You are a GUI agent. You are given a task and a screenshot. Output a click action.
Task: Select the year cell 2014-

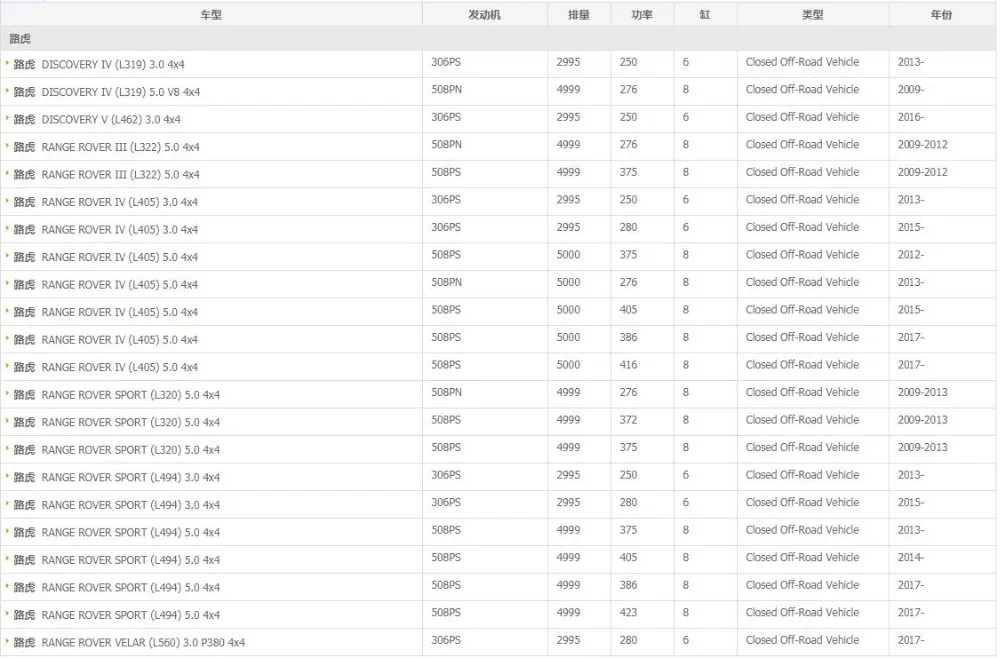pyautogui.click(x=911, y=557)
